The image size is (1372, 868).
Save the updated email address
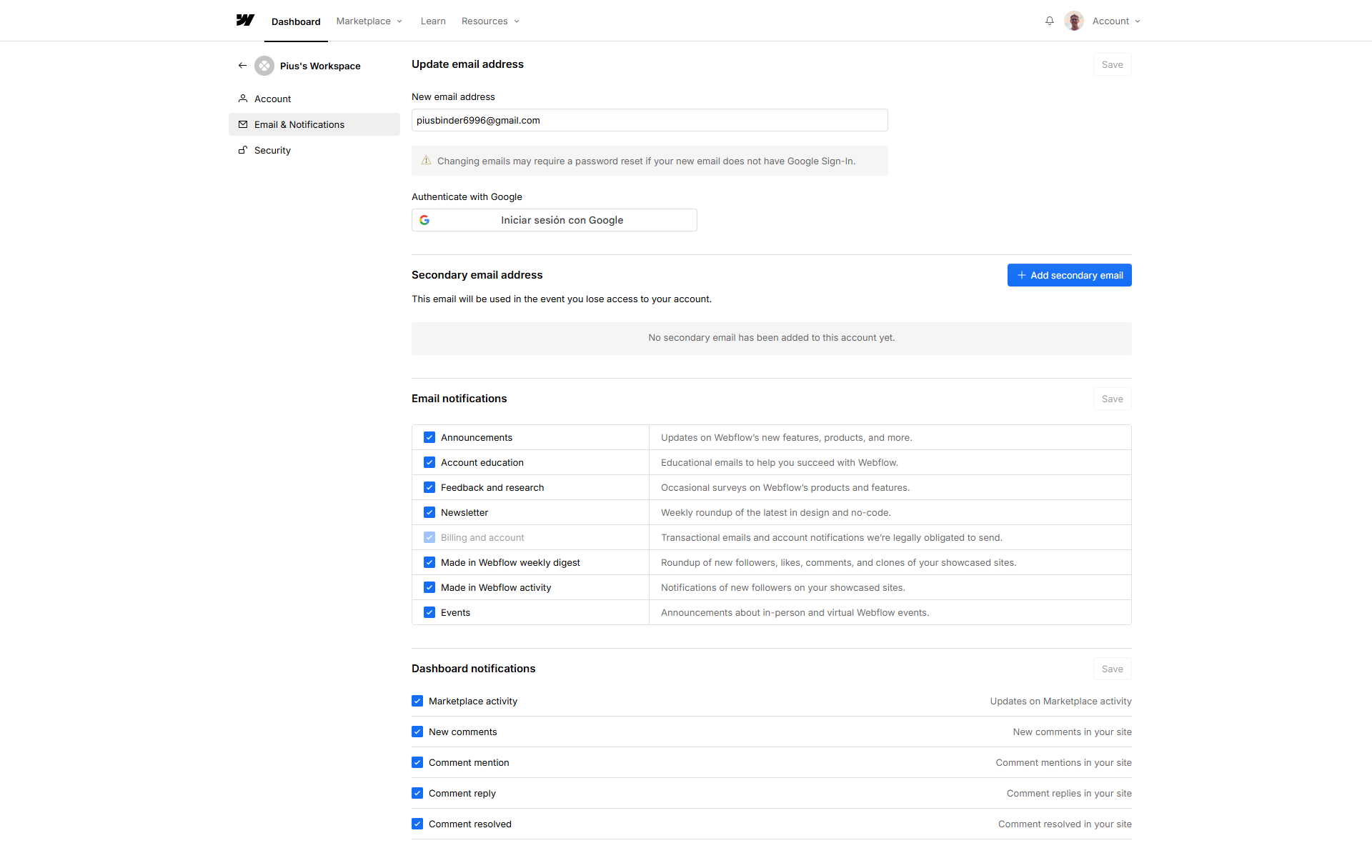pyautogui.click(x=1112, y=64)
